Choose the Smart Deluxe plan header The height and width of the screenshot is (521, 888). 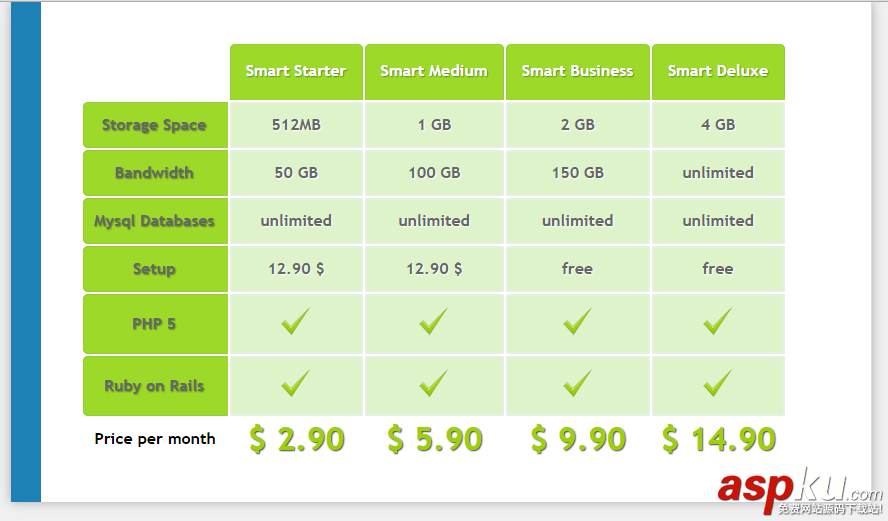[718, 71]
